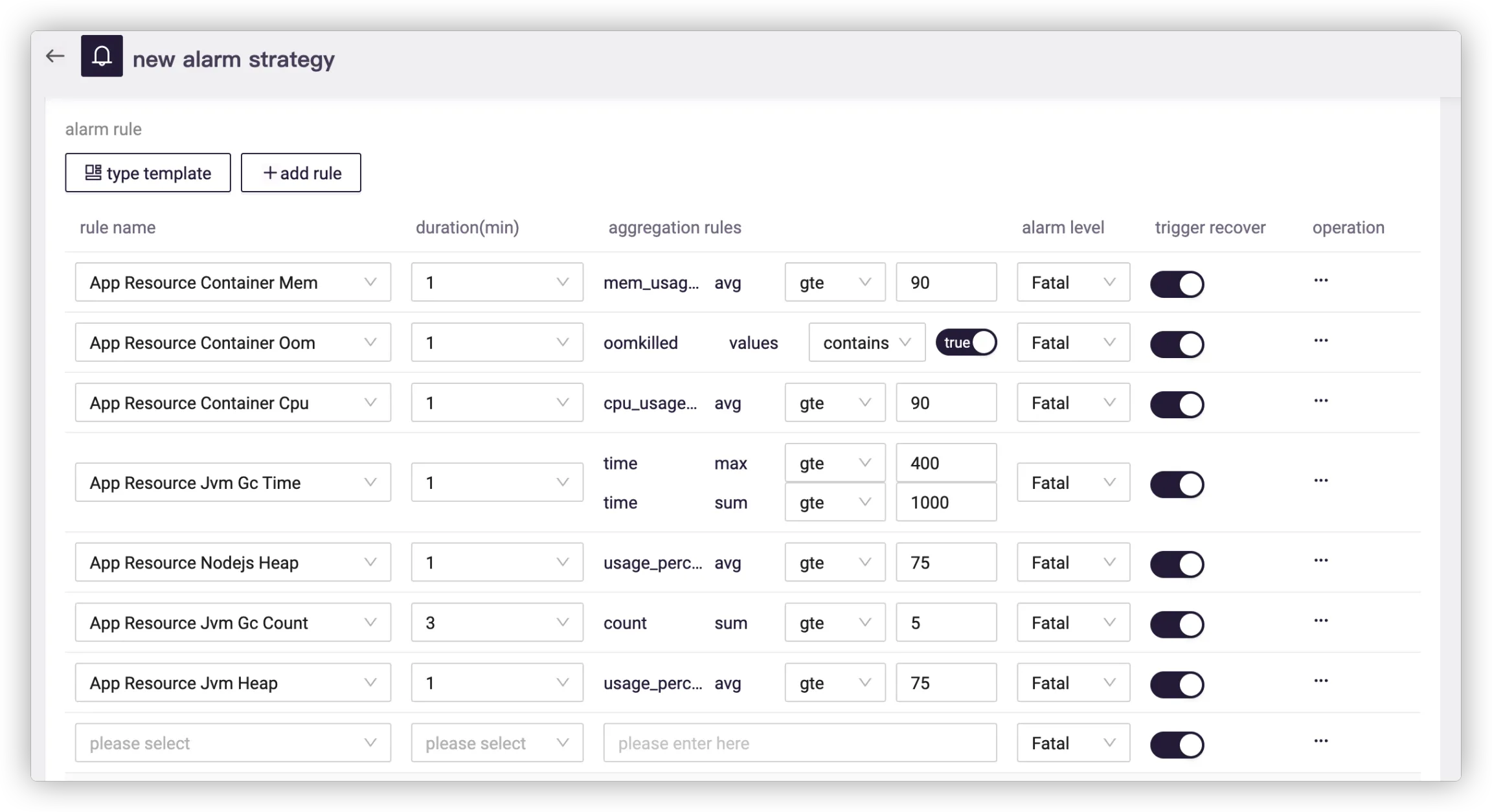Open operation menu for Container Mem rule
The width and height of the screenshot is (1492, 812).
click(x=1320, y=280)
